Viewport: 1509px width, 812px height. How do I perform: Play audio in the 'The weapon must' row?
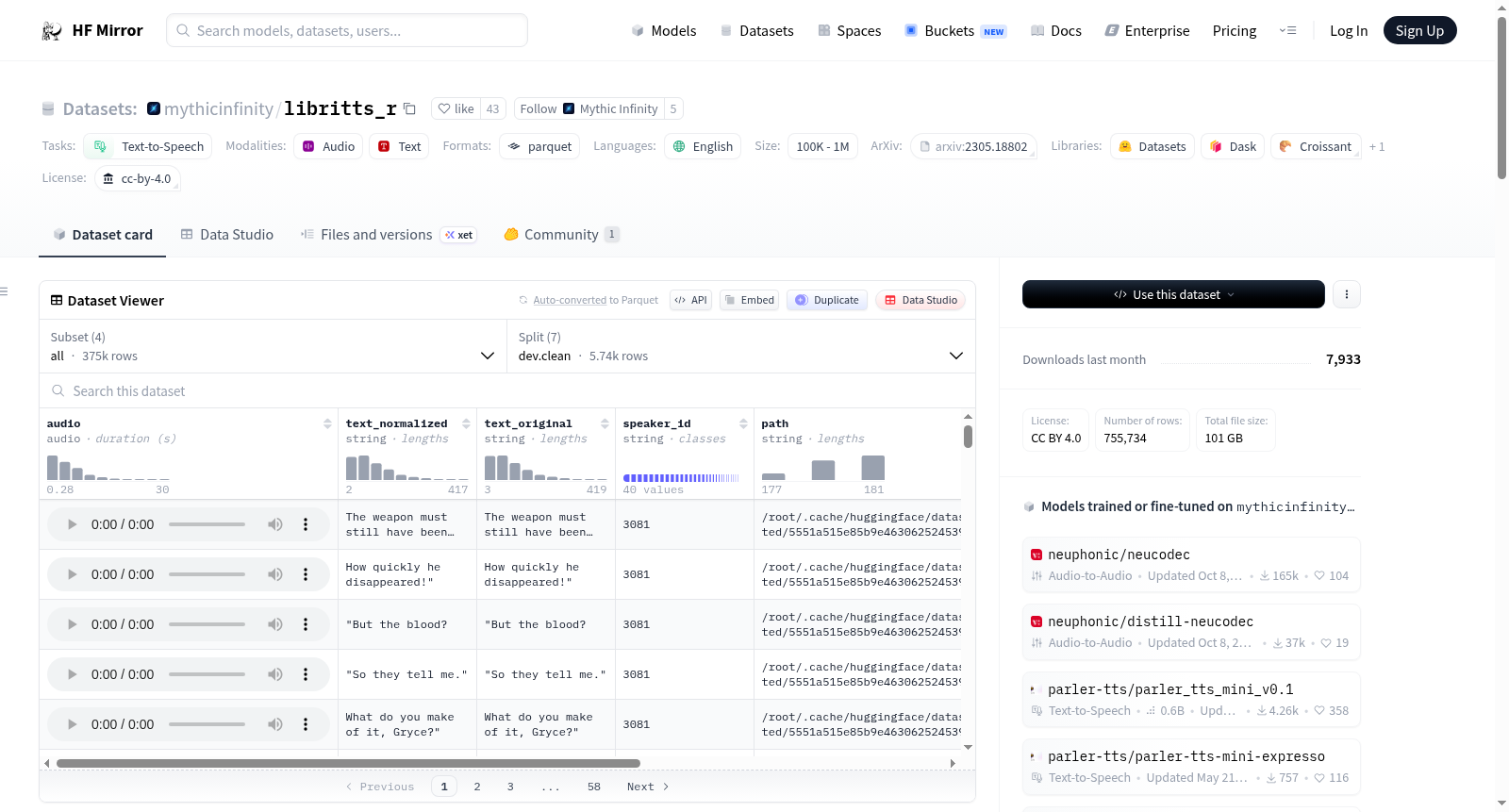[x=72, y=524]
